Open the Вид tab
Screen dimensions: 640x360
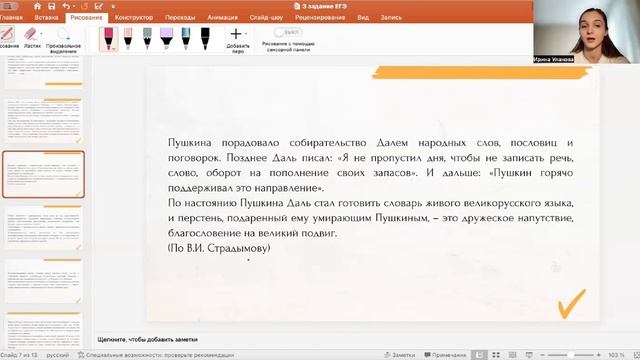tap(363, 18)
